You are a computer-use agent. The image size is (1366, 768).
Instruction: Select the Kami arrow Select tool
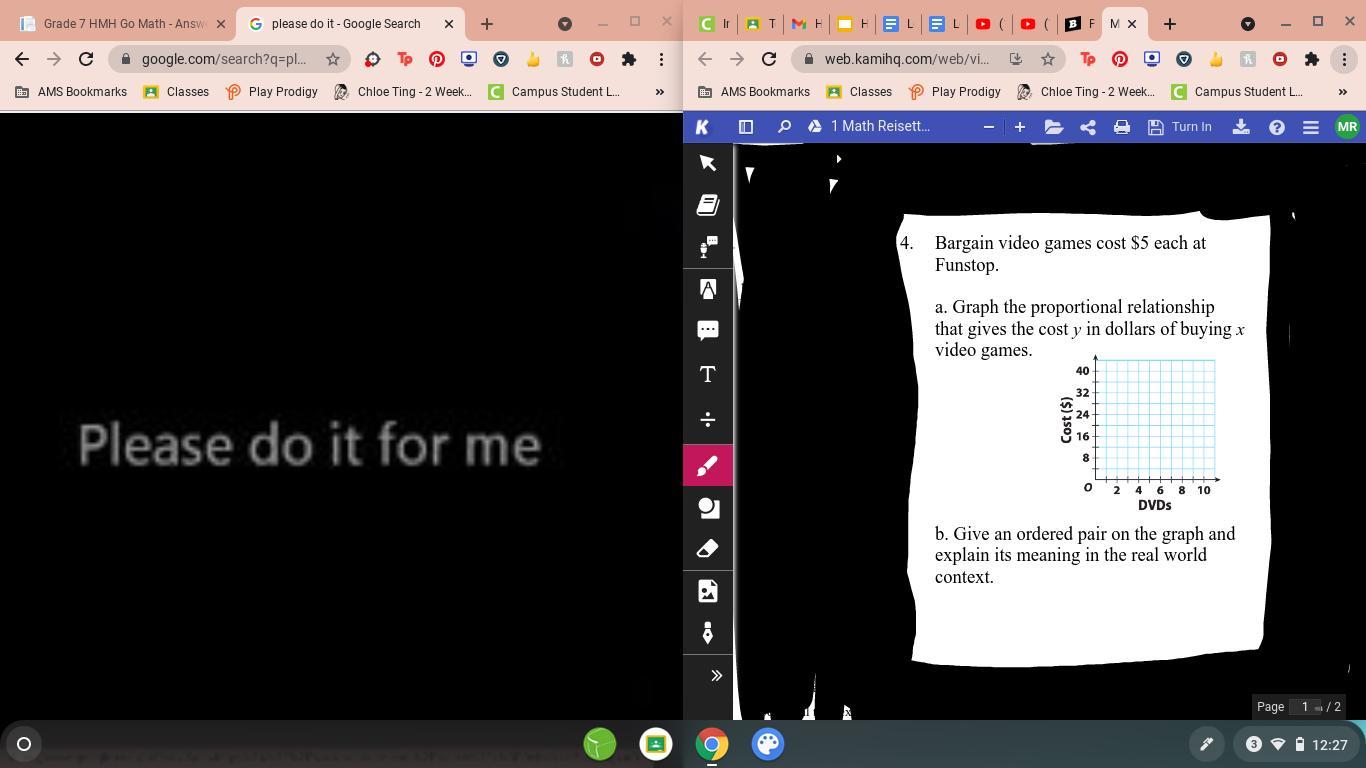(708, 163)
